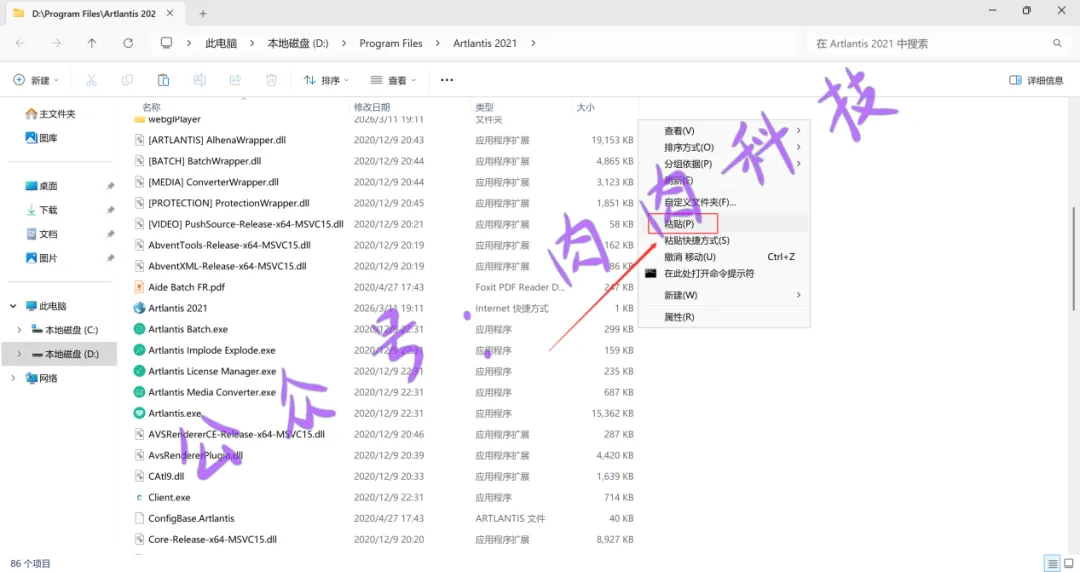
Task: Open a new tab with plus button
Action: click(x=202, y=13)
